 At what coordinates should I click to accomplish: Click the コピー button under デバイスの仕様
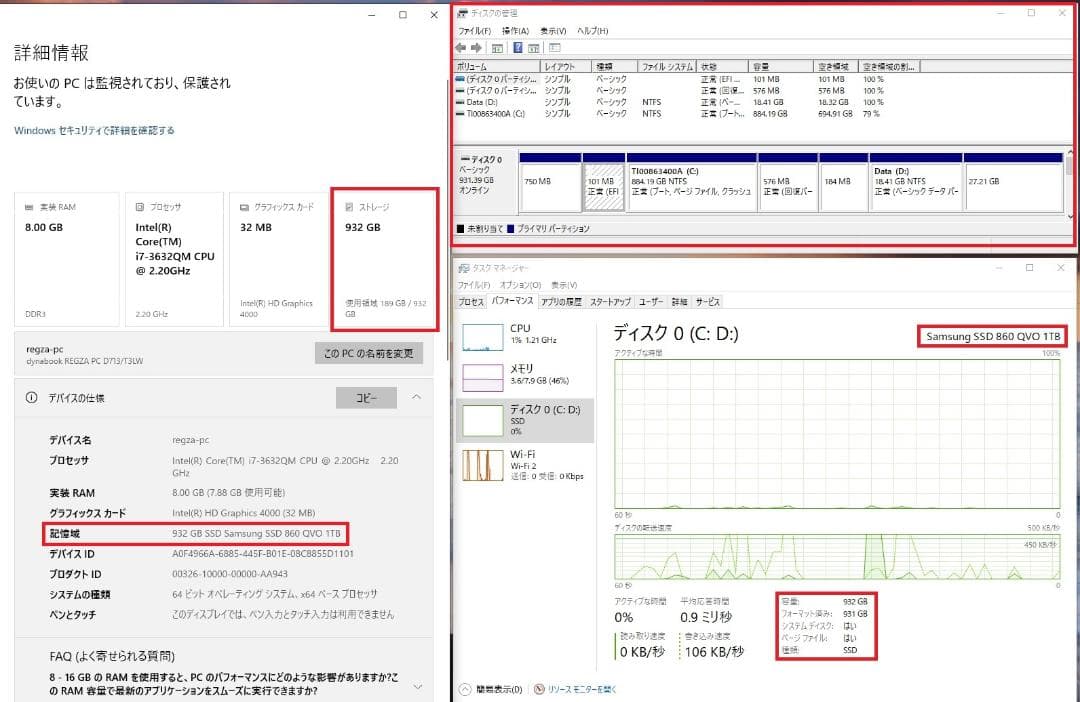367,397
